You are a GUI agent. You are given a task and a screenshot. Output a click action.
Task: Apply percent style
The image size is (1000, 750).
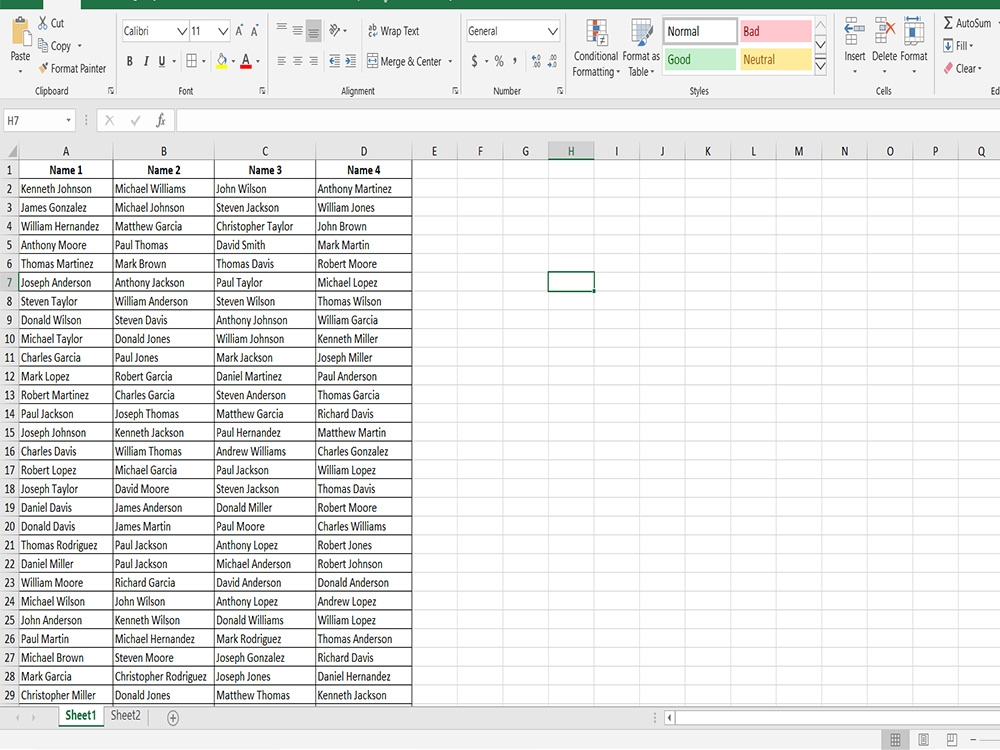click(499, 61)
